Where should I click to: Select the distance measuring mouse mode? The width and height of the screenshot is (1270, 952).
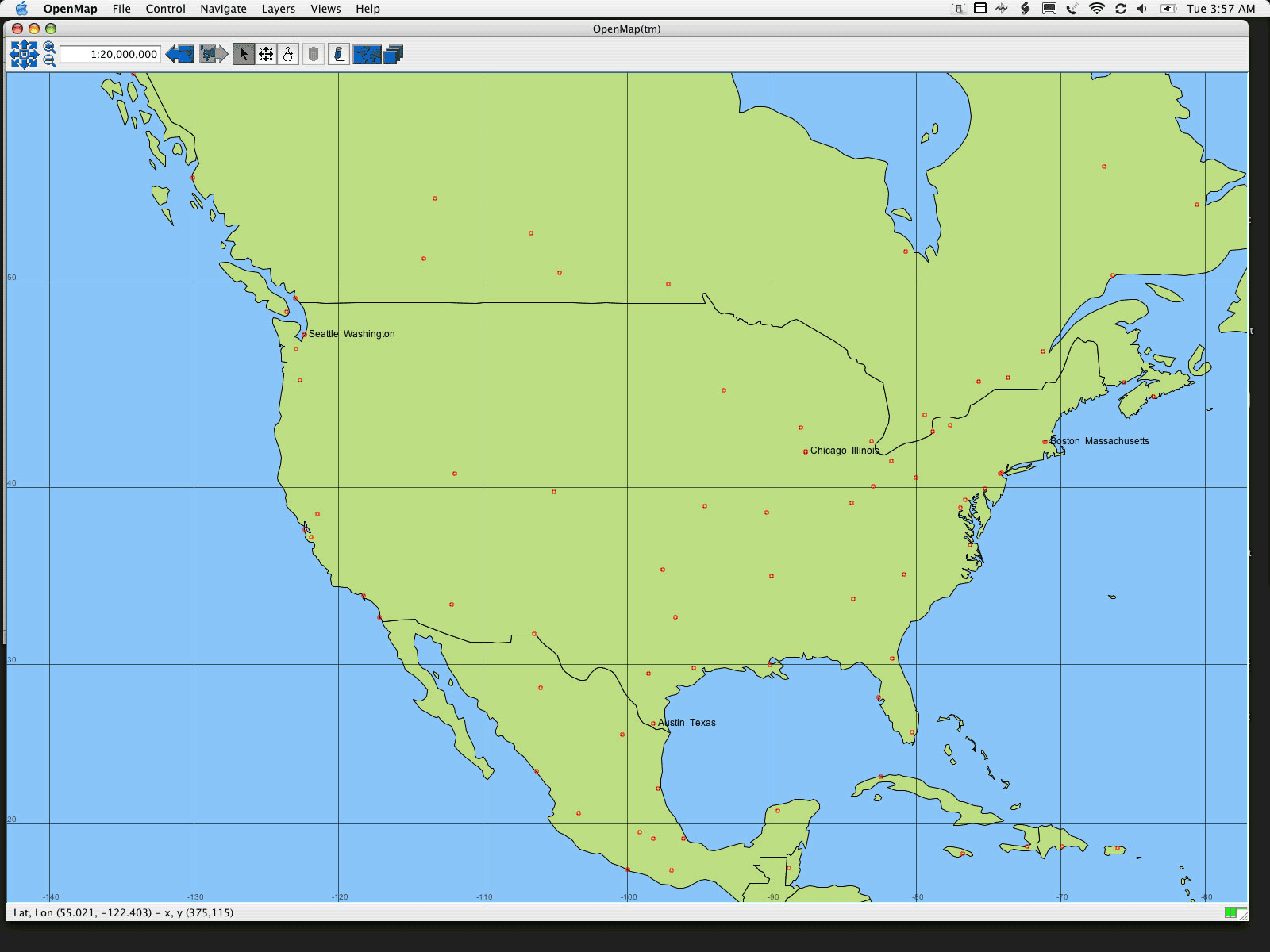pos(288,54)
